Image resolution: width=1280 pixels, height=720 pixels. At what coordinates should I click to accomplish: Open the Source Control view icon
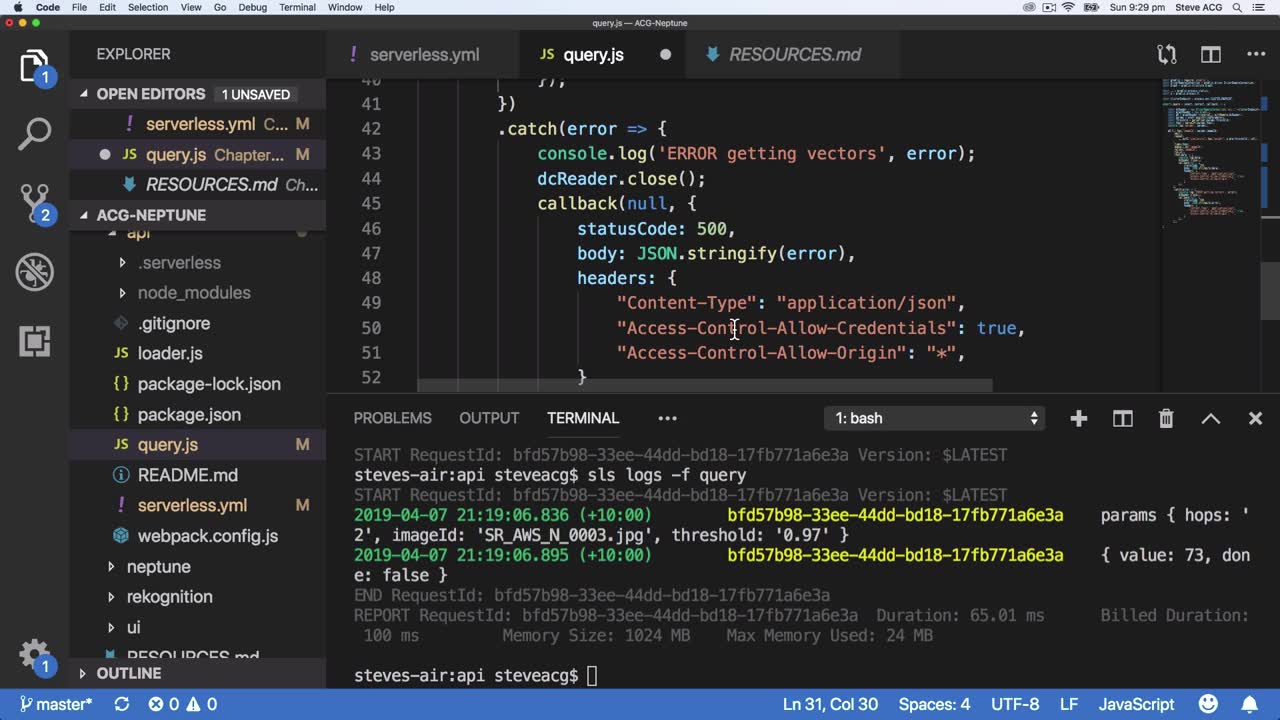point(34,203)
